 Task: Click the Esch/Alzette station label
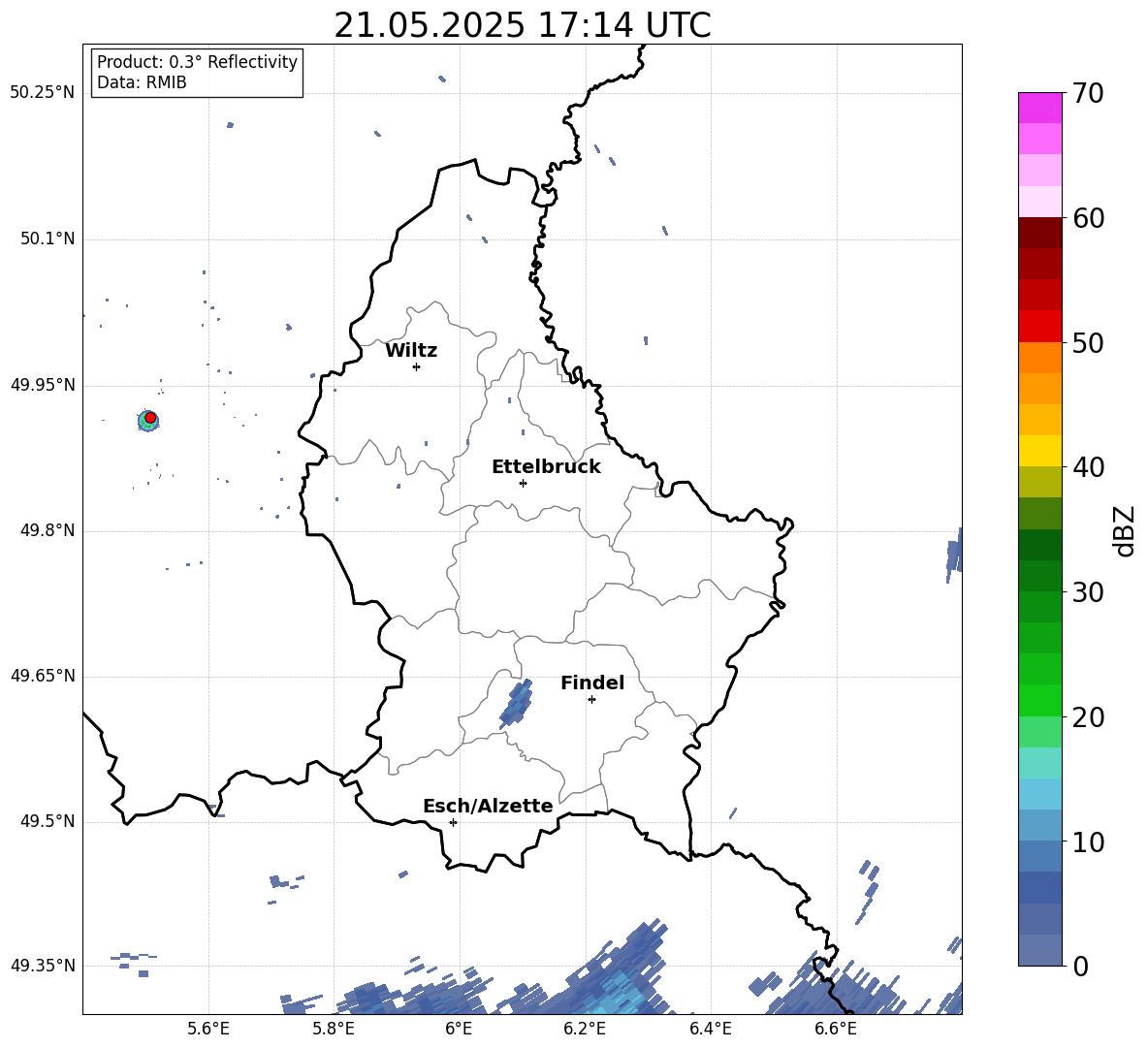(x=488, y=806)
